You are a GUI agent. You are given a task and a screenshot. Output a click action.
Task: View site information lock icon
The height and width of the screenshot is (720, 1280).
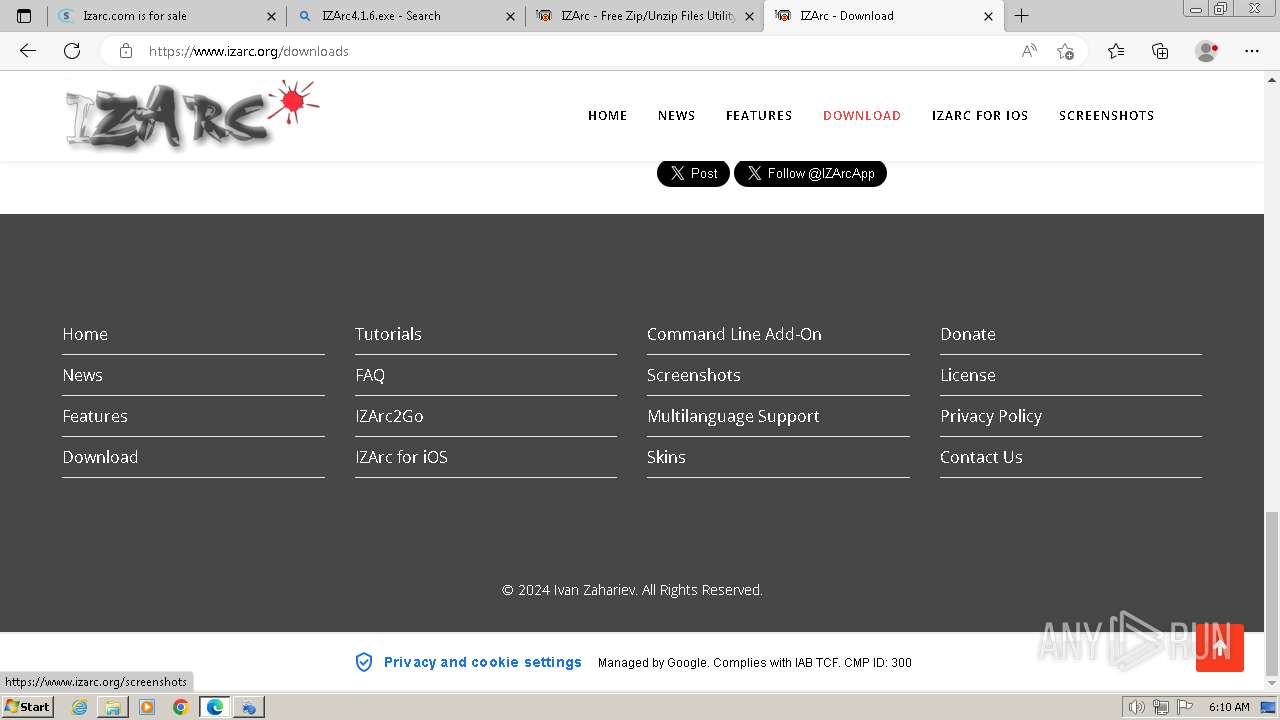point(126,51)
